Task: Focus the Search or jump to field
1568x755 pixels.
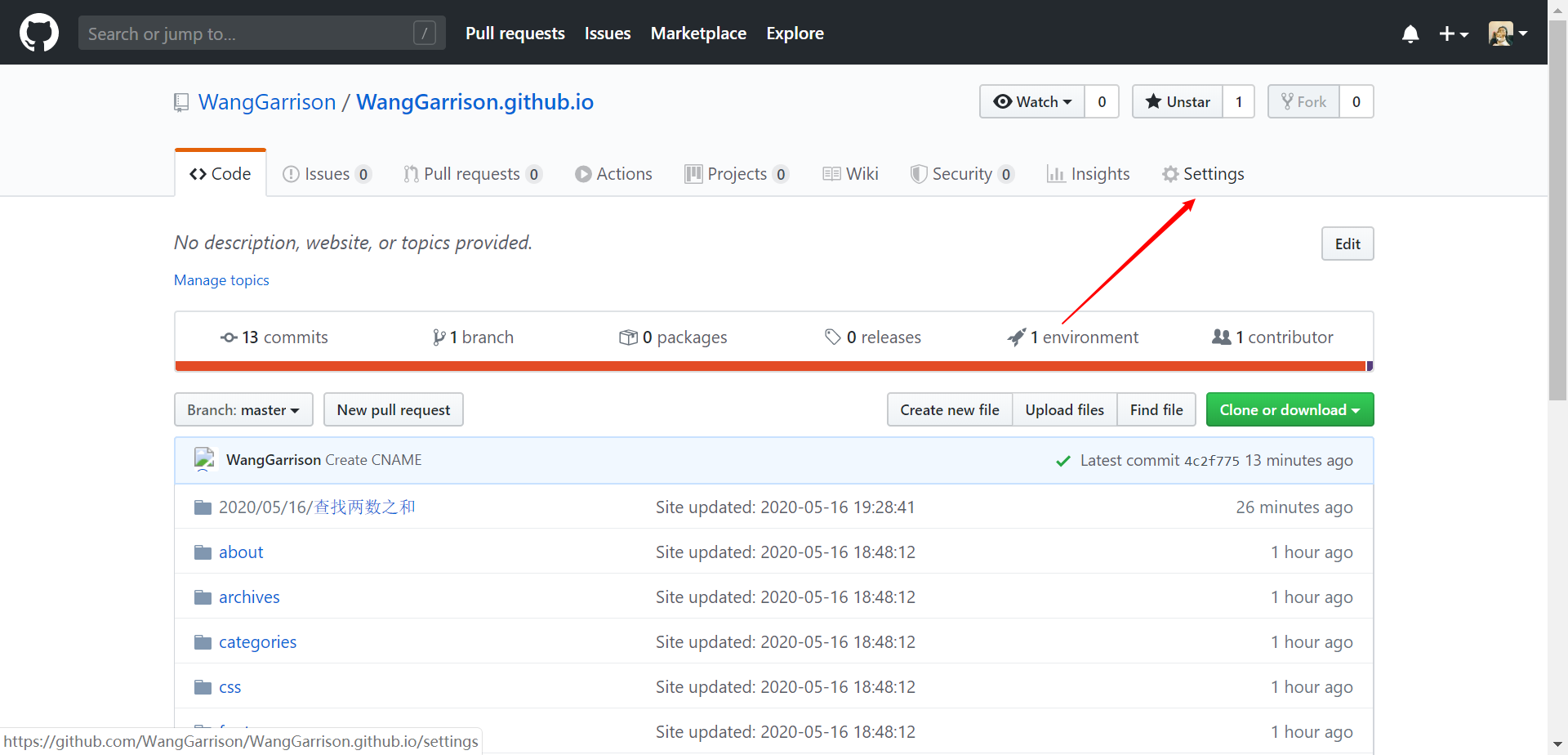Action: coord(262,34)
